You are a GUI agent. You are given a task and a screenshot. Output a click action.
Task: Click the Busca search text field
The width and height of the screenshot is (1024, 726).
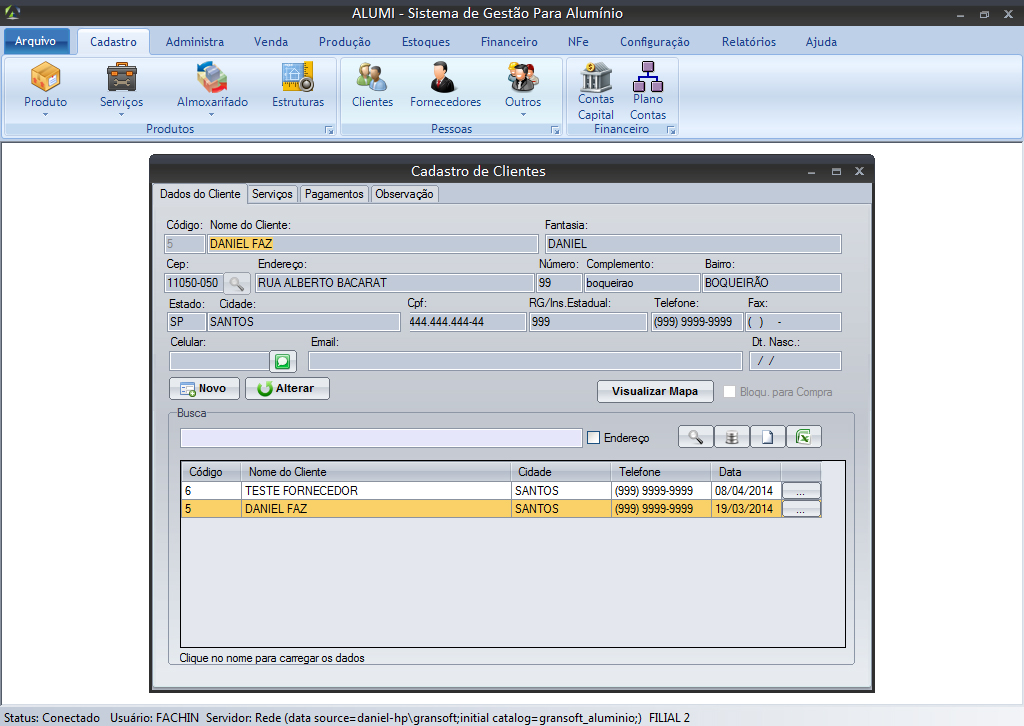coord(381,437)
